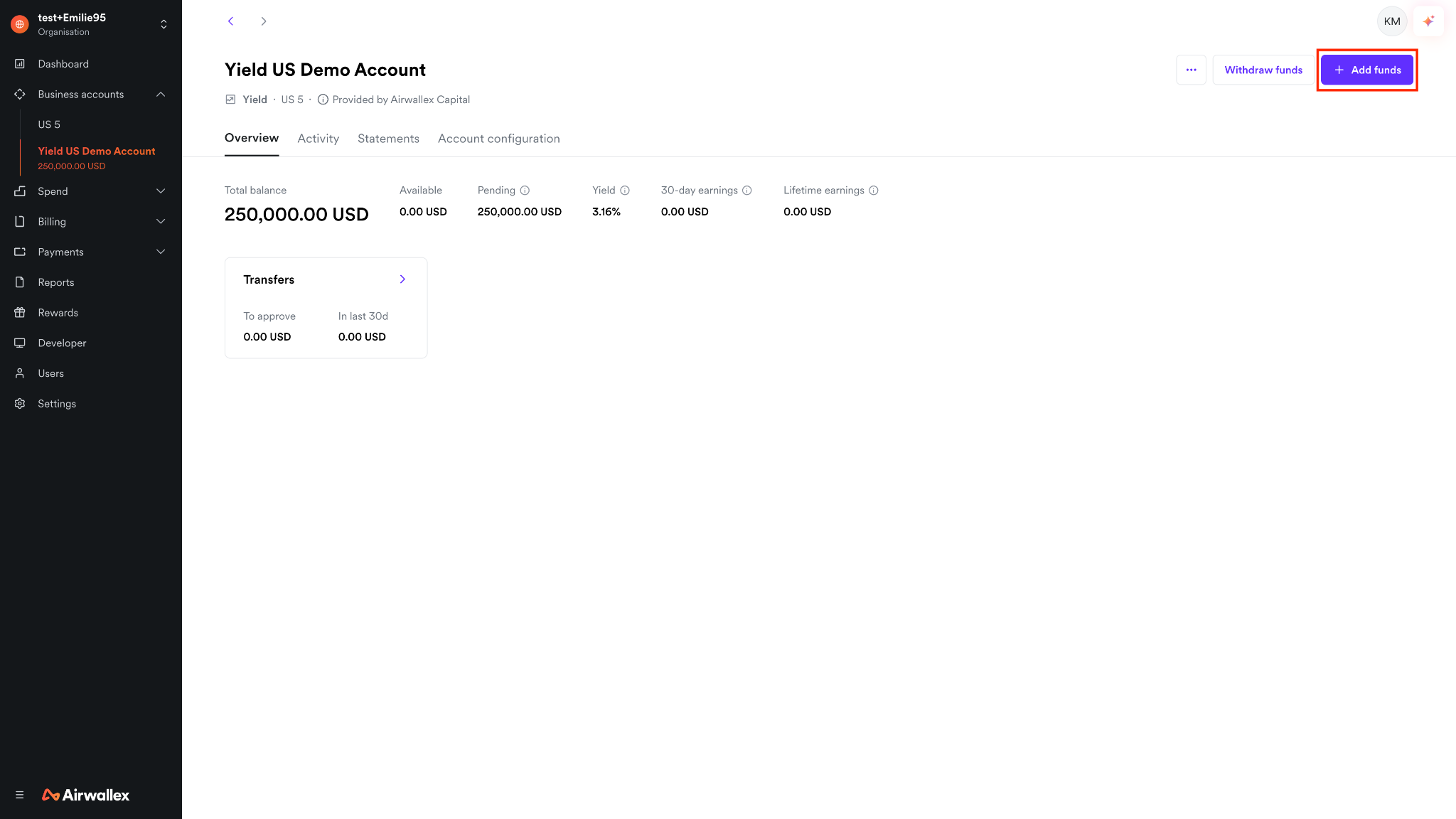The width and height of the screenshot is (1456, 819).
Task: Click the 3.16% yield value
Action: pyautogui.click(x=606, y=212)
